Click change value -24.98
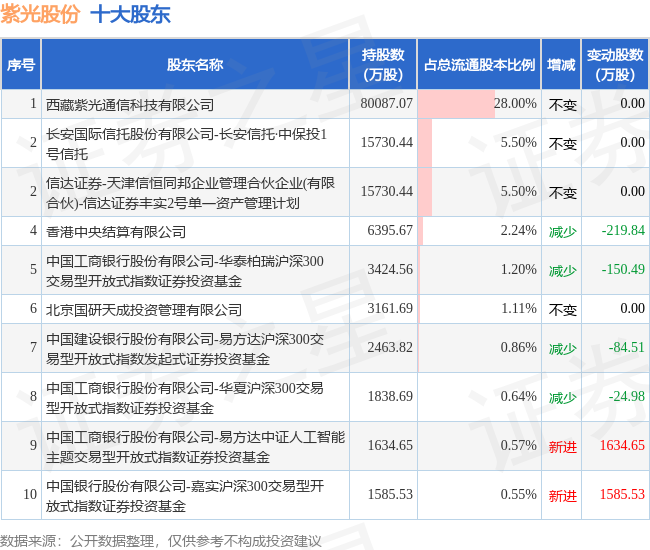This screenshot has height=550, width=650. (x=626, y=396)
